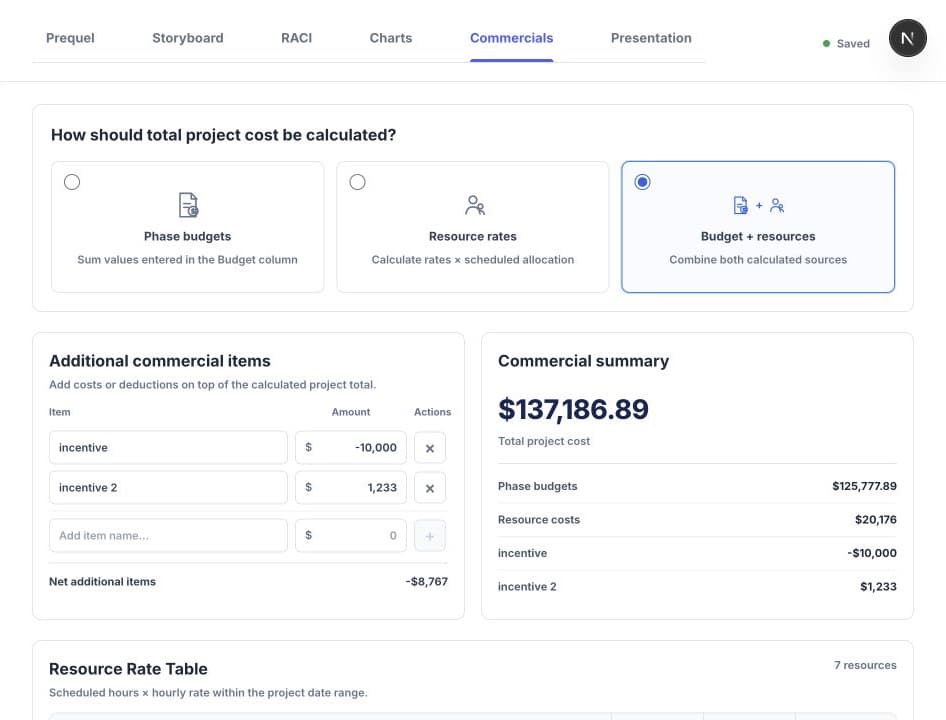Click 'Sum values entered in the Budget column'
This screenshot has width=946, height=720.
(187, 260)
